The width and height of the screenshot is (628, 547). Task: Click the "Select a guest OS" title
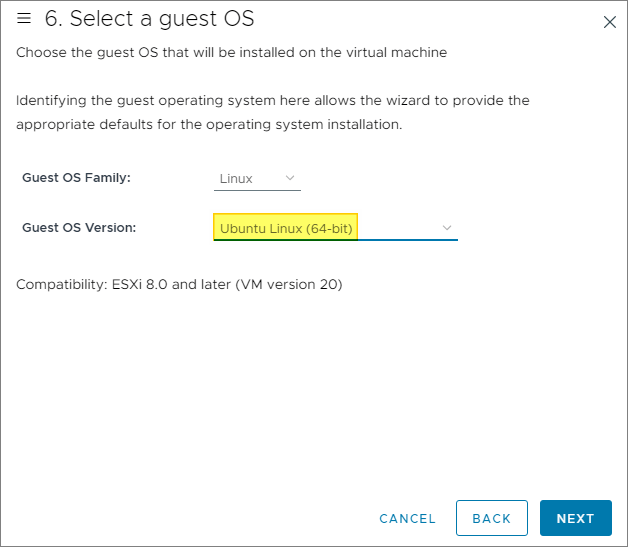[162, 19]
